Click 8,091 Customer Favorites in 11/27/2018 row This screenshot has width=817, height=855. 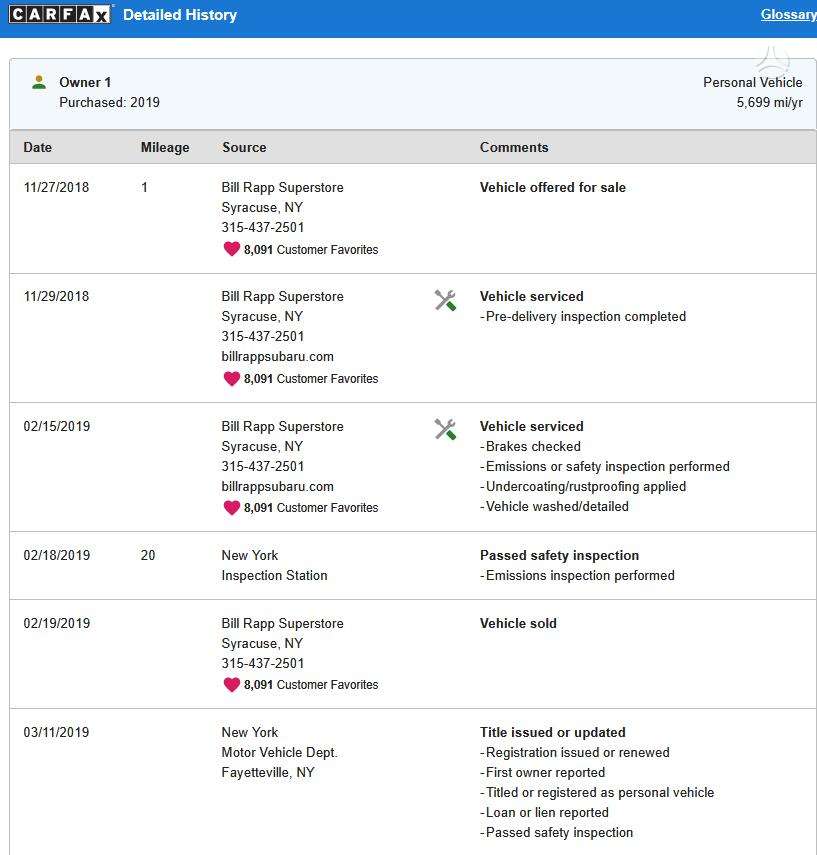click(311, 250)
